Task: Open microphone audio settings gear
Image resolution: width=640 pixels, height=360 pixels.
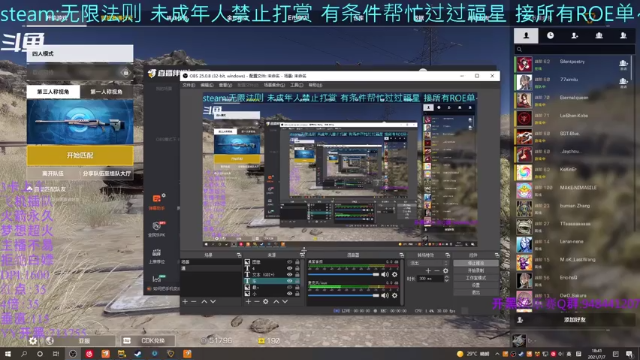Action: click(x=394, y=295)
